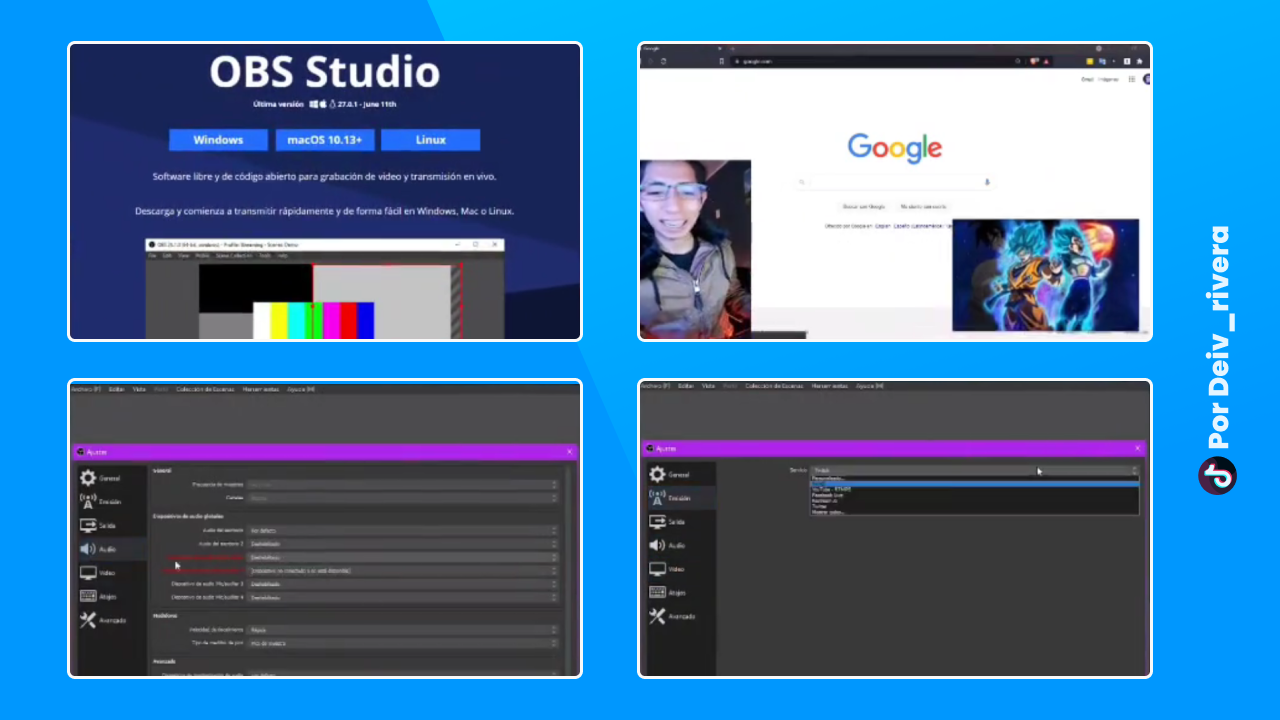Choose Restream.io in the Servicio list
The image size is (1280, 720).
click(974, 501)
